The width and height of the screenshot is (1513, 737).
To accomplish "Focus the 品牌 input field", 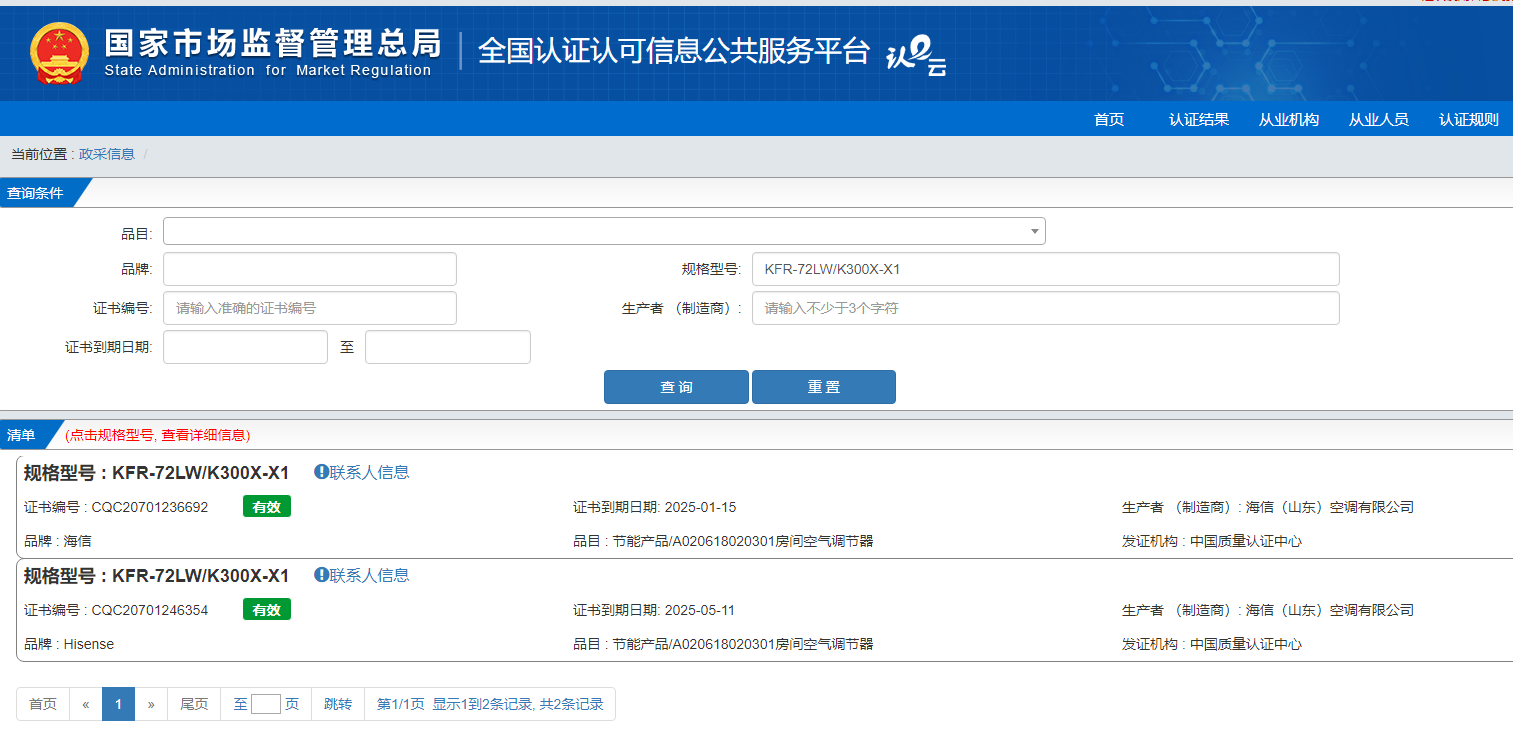I will 310,269.
